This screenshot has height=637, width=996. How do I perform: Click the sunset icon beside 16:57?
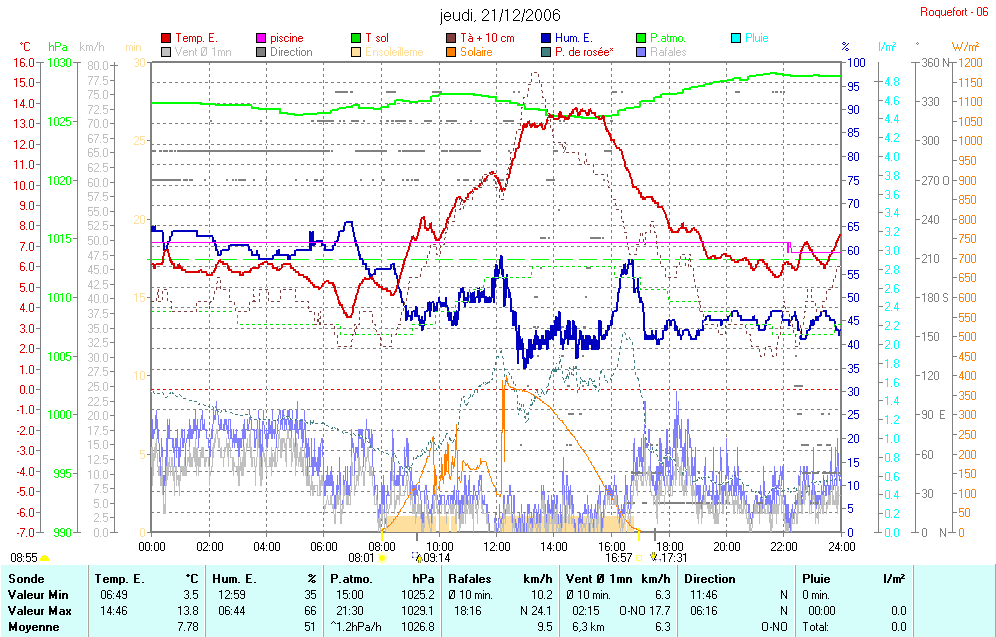[638, 558]
